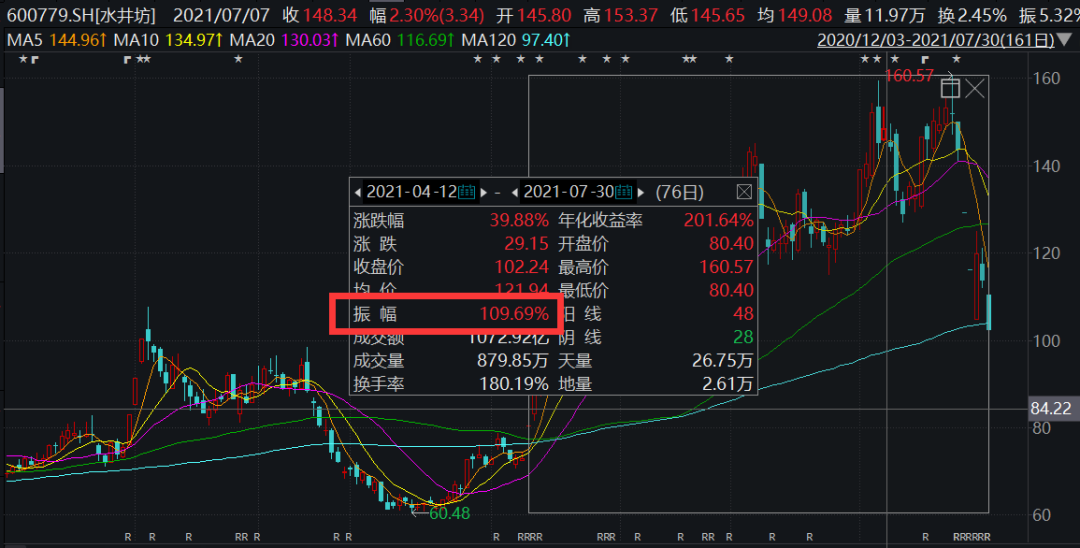This screenshot has width=1080, height=548.
Task: Click the 160.57 high price label
Action: click(909, 76)
